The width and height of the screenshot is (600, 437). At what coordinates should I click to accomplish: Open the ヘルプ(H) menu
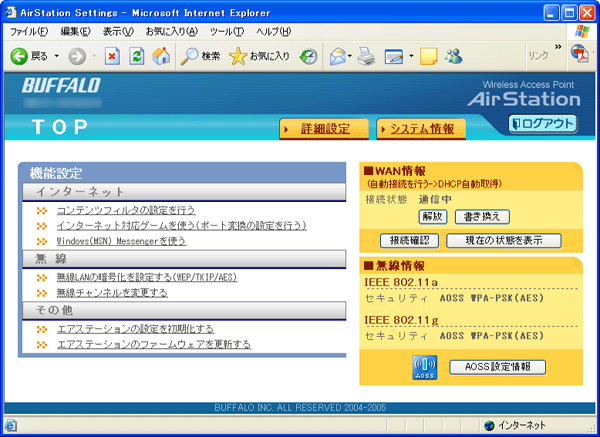[x=274, y=32]
